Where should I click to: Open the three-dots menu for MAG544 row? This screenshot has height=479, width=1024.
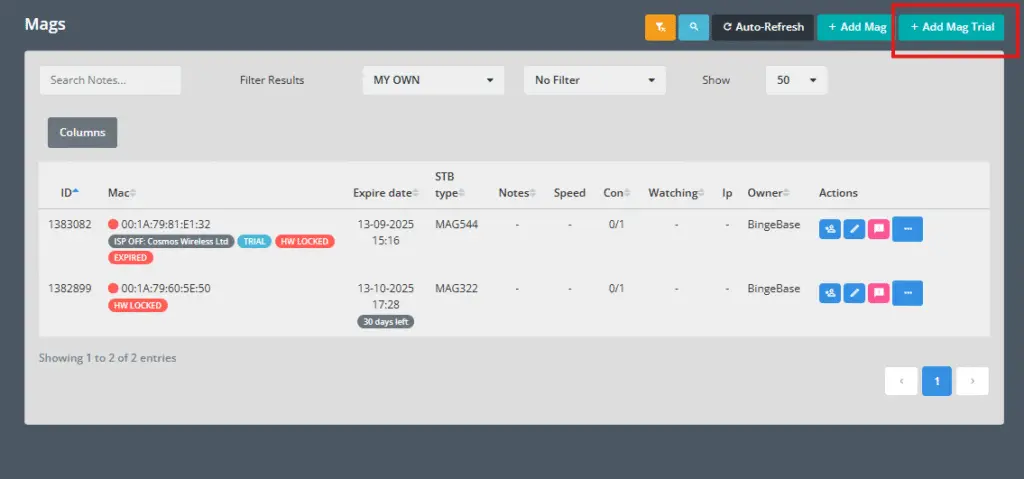pyautogui.click(x=907, y=229)
